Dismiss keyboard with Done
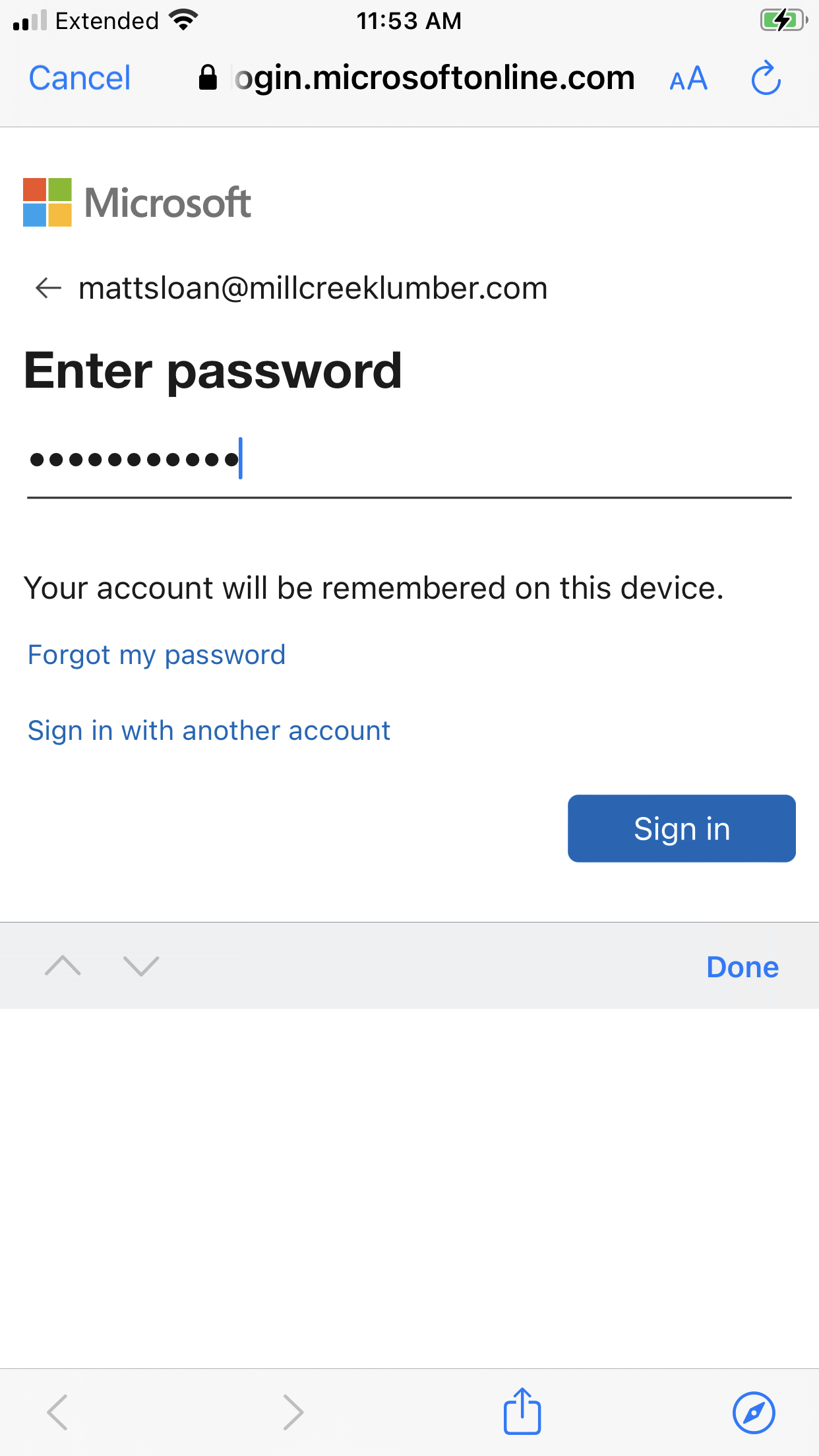Screen dimensions: 819x1456 tap(742, 967)
